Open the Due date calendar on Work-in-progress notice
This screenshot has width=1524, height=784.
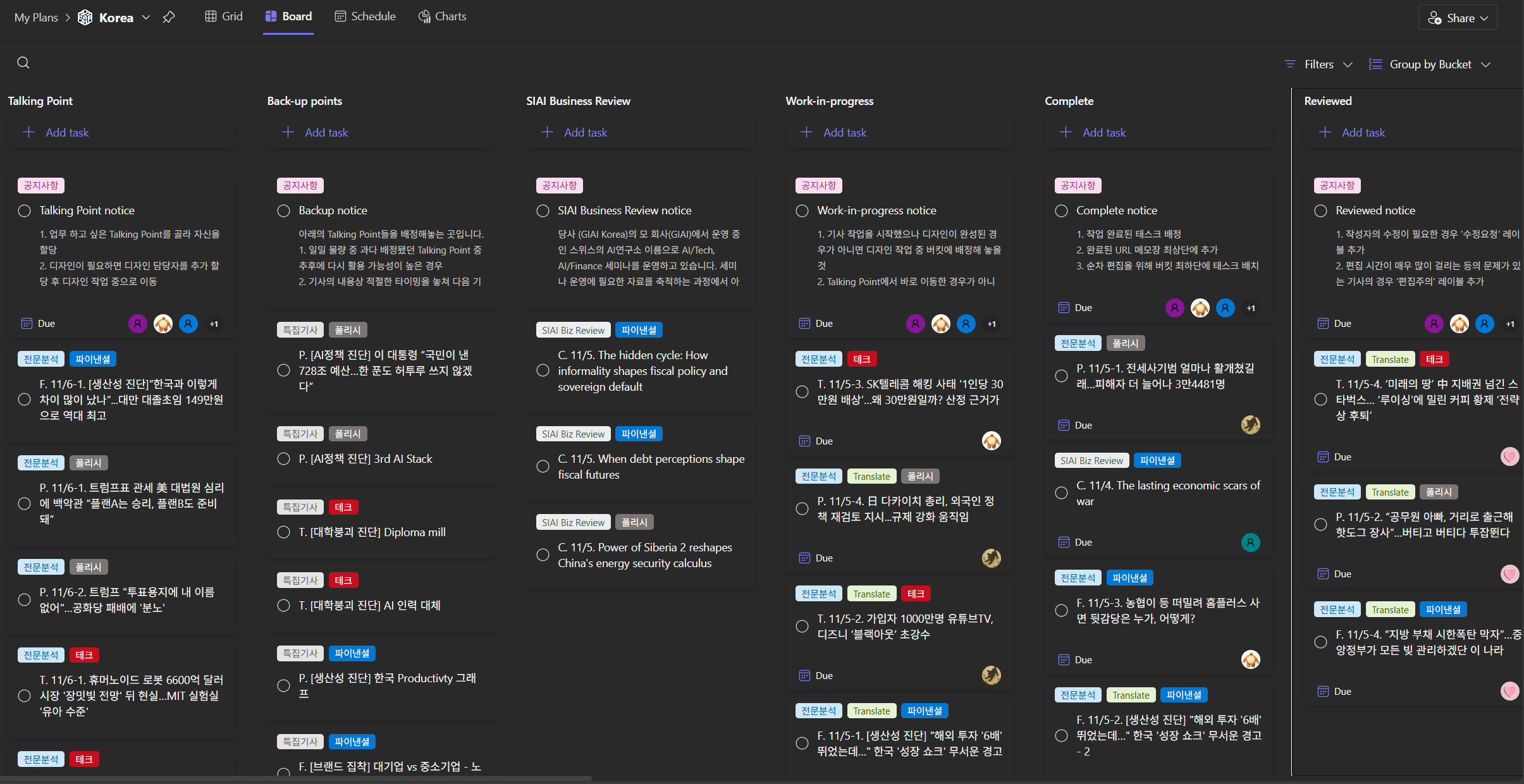[x=804, y=323]
